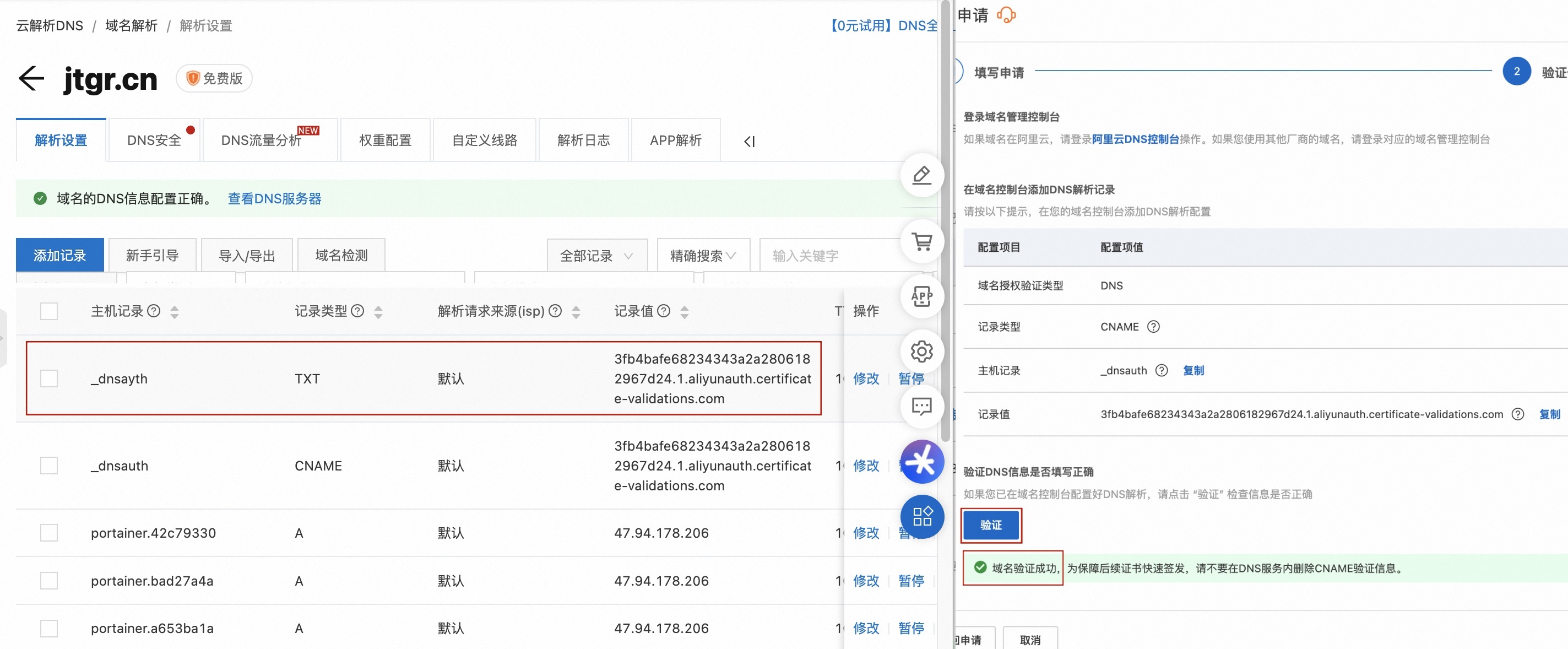Open the pencil edit floating button
The image size is (1568, 649).
(x=921, y=175)
